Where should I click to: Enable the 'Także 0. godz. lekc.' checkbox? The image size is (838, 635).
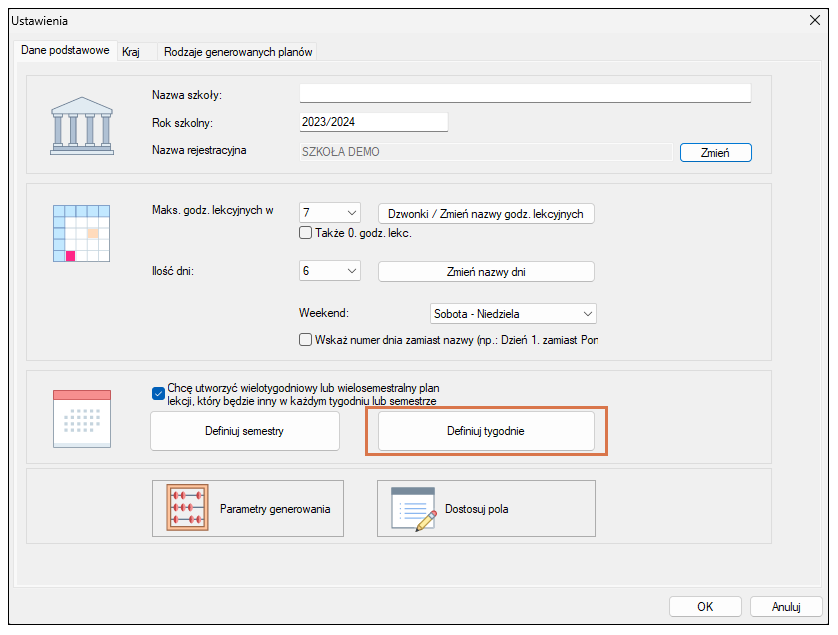(x=306, y=233)
